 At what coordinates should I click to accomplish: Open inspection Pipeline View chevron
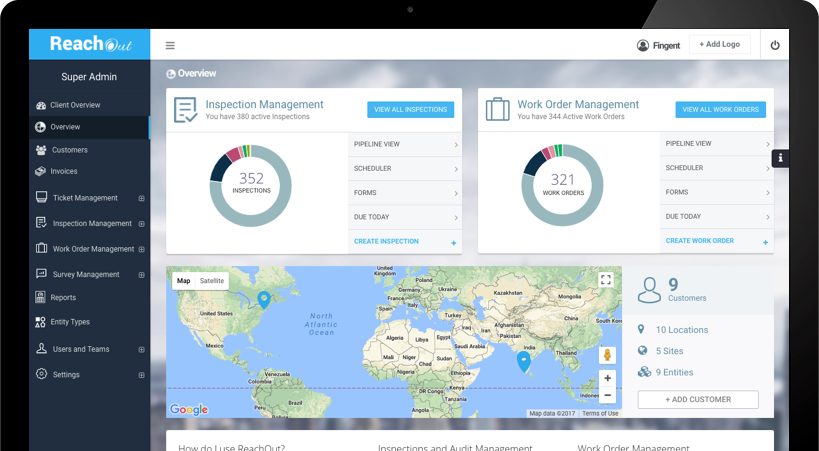456,145
